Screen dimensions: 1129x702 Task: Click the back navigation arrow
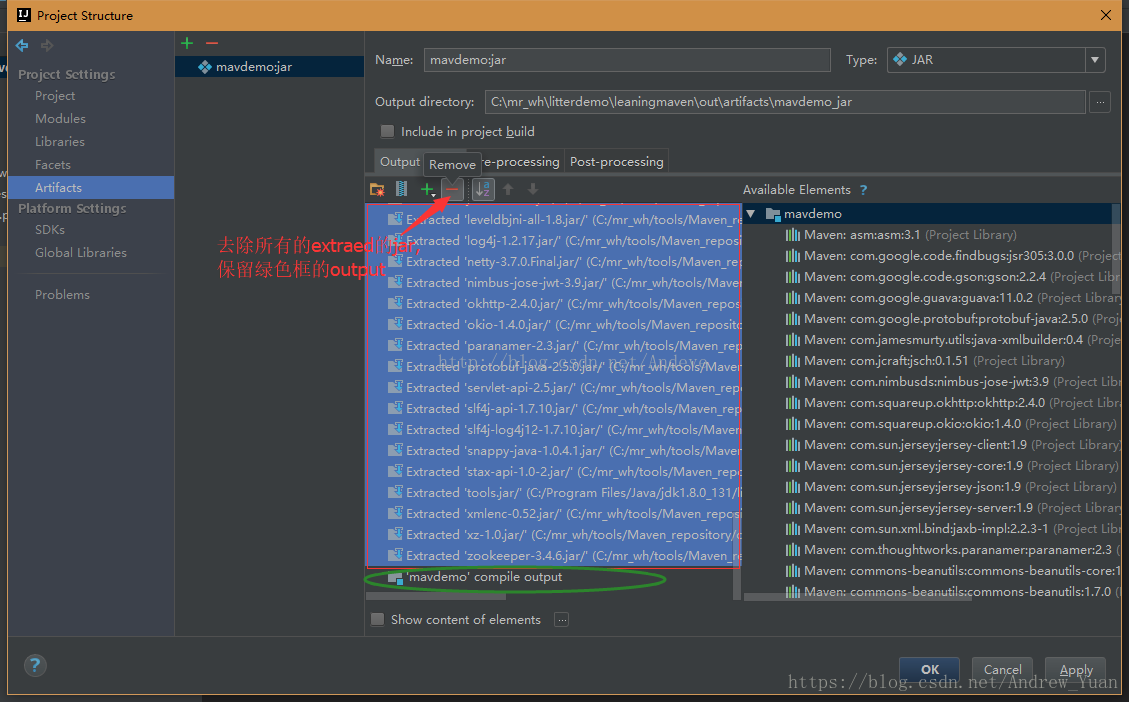[x=22, y=45]
